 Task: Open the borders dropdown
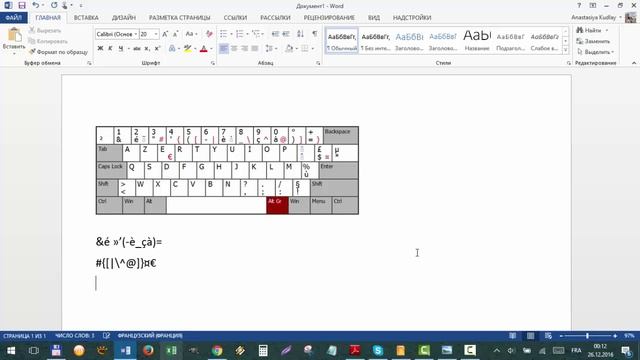(313, 49)
